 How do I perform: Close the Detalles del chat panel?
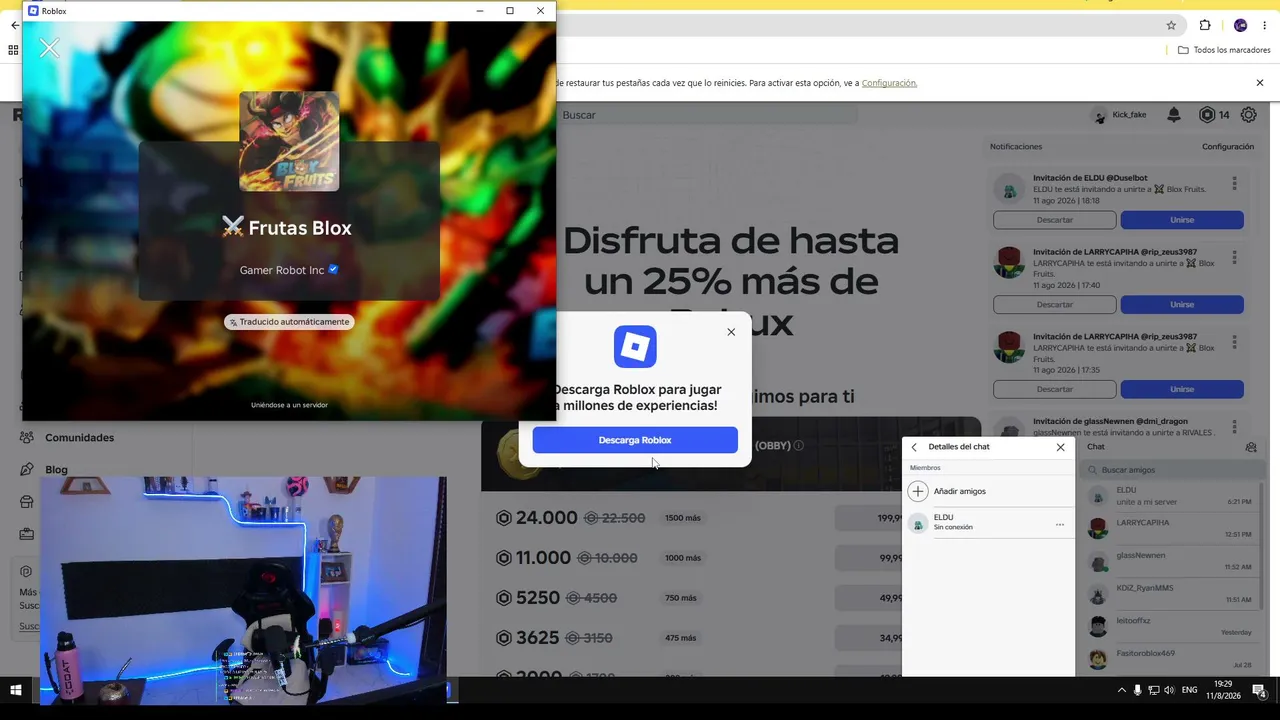tap(1061, 447)
